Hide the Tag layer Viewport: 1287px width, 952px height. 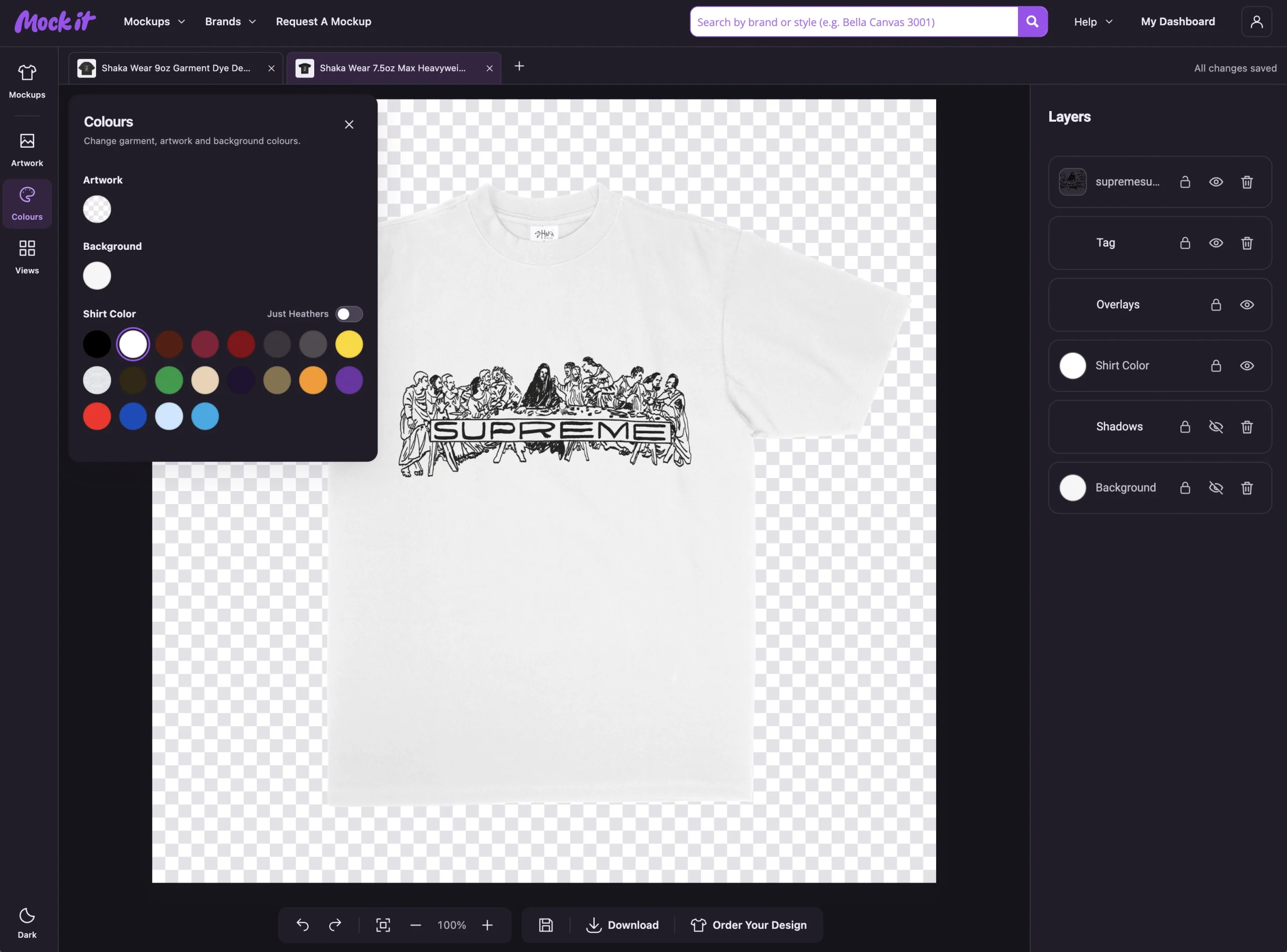coord(1216,243)
